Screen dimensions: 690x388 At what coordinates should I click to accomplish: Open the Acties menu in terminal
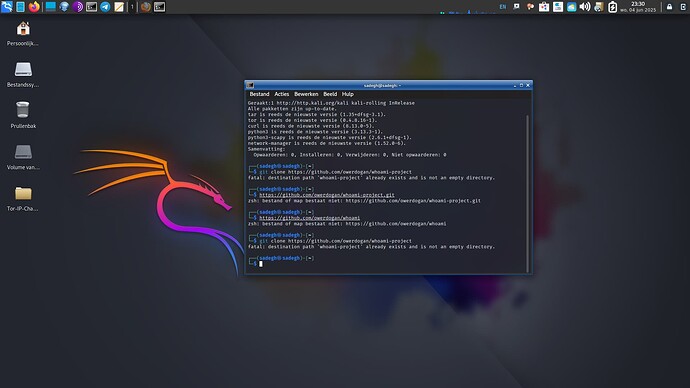click(x=282, y=94)
